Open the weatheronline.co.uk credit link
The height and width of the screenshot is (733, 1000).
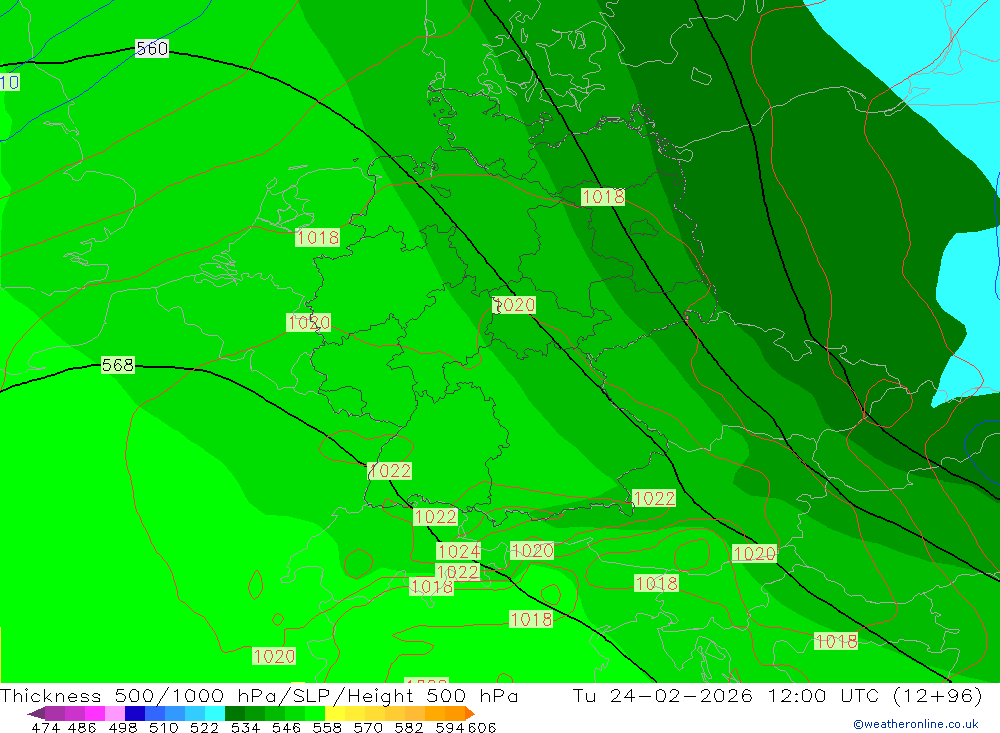click(x=916, y=724)
